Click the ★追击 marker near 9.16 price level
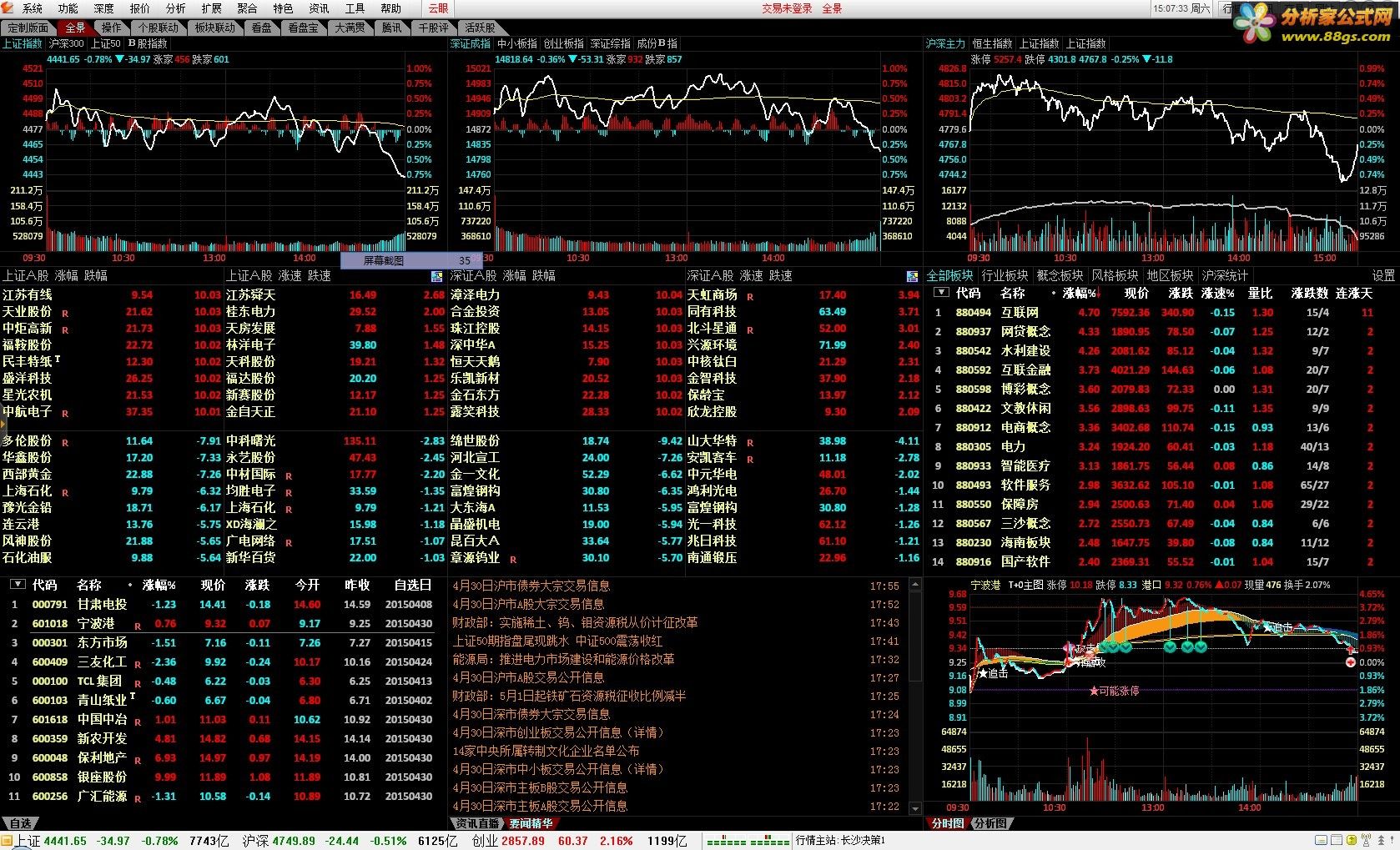 tap(993, 673)
